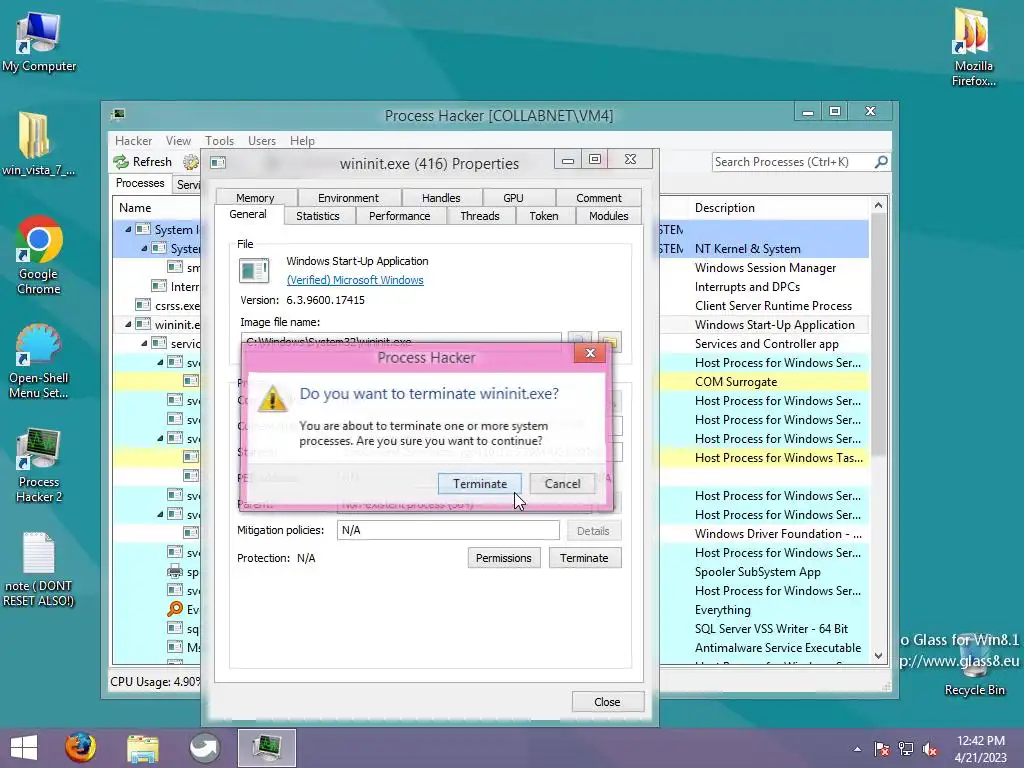This screenshot has width=1024, height=768.
Task: Click the muted volume tray icon
Action: [931, 749]
